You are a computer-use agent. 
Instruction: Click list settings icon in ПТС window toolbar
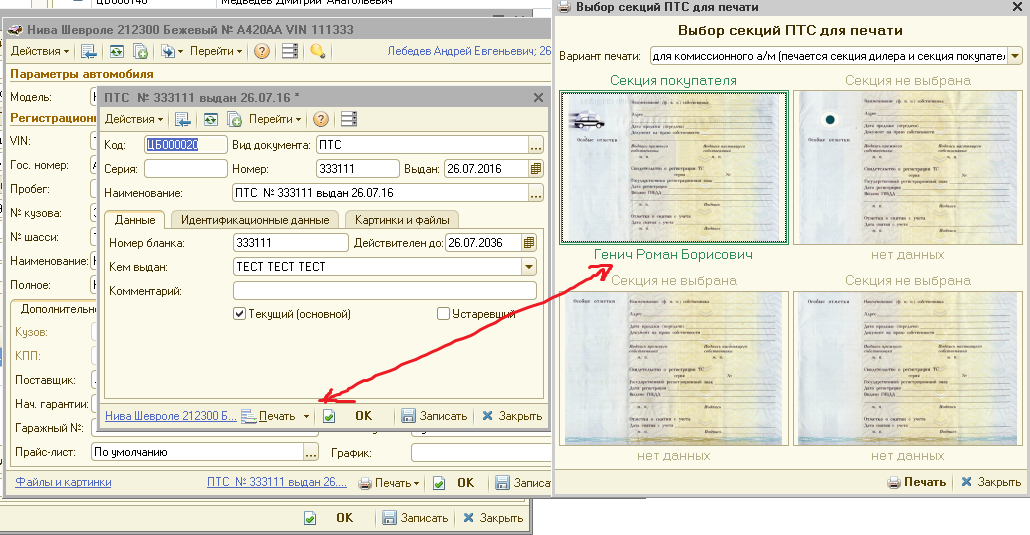point(349,119)
